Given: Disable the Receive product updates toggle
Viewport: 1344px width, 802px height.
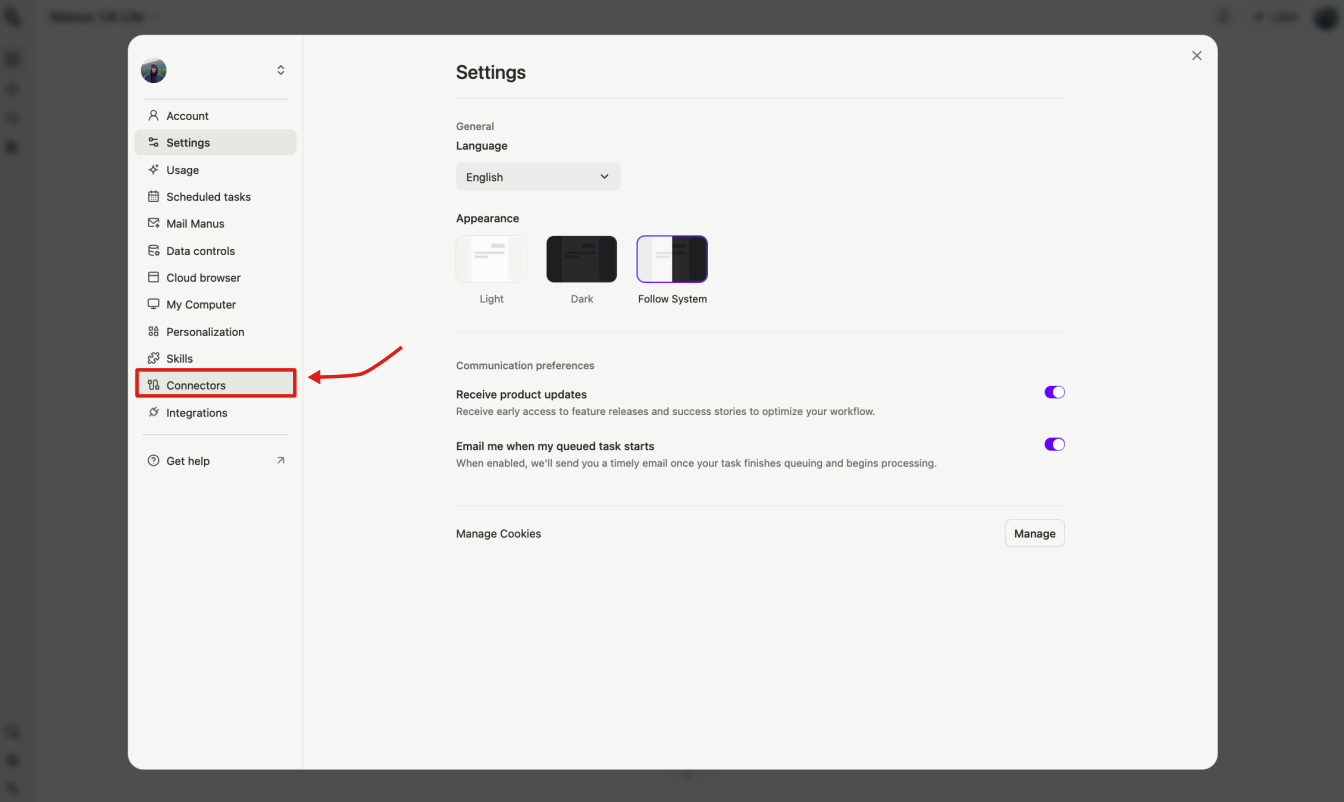Looking at the screenshot, I should coord(1054,392).
